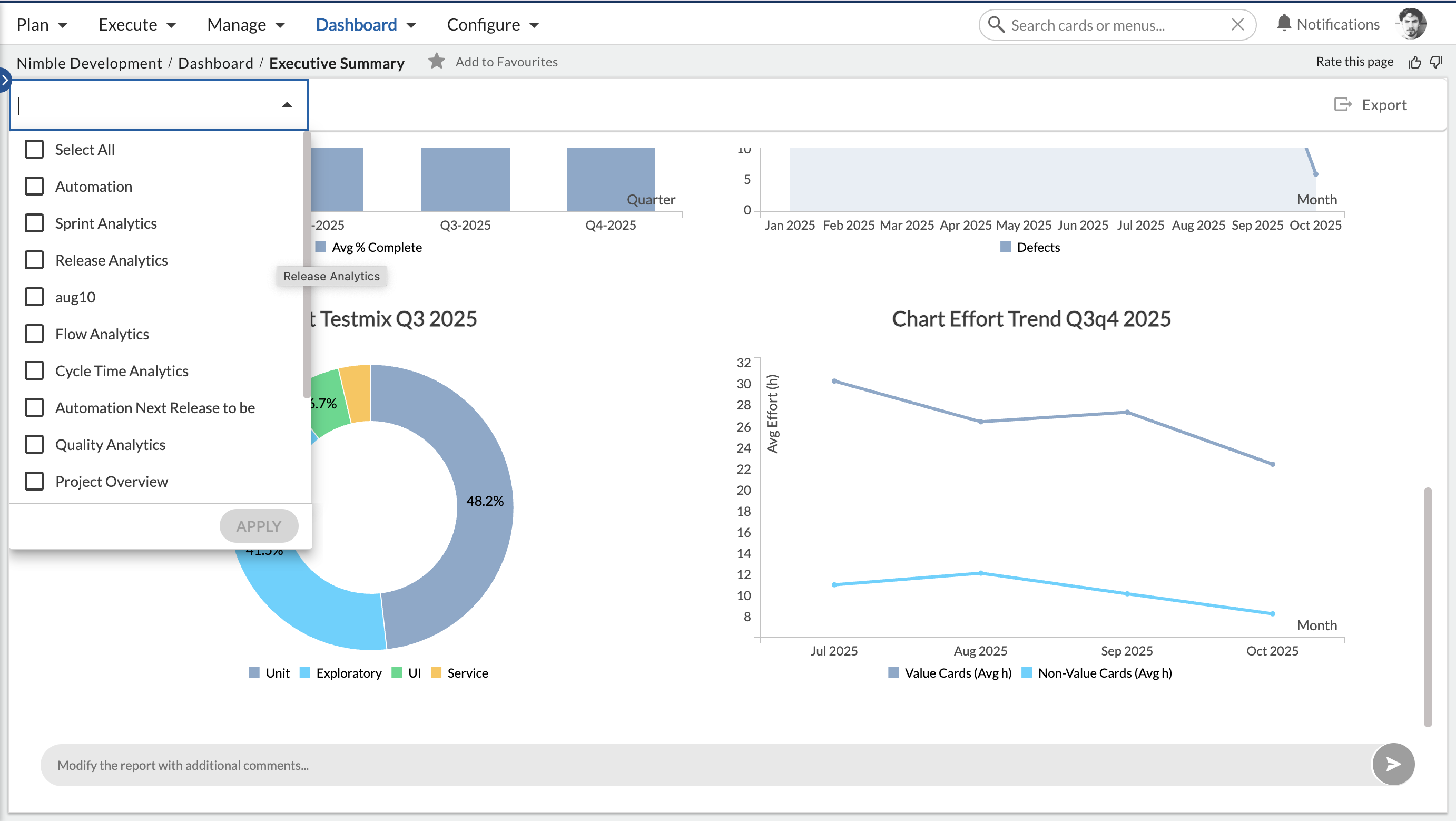Check the Project Overview checkbox
Viewport: 1456px width, 821px height.
pos(34,482)
